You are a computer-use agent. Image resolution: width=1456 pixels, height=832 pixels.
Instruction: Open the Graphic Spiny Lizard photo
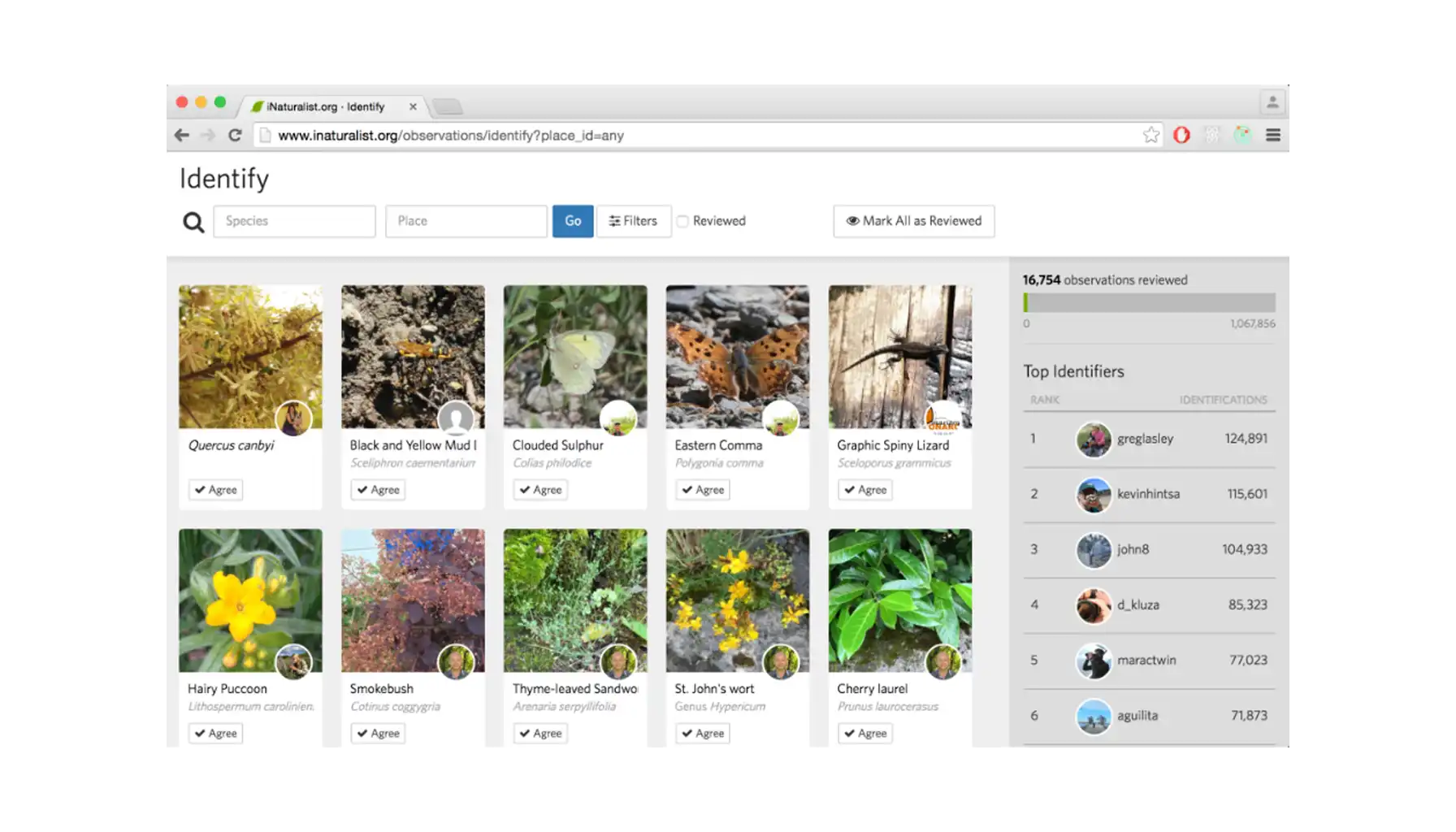coord(900,357)
